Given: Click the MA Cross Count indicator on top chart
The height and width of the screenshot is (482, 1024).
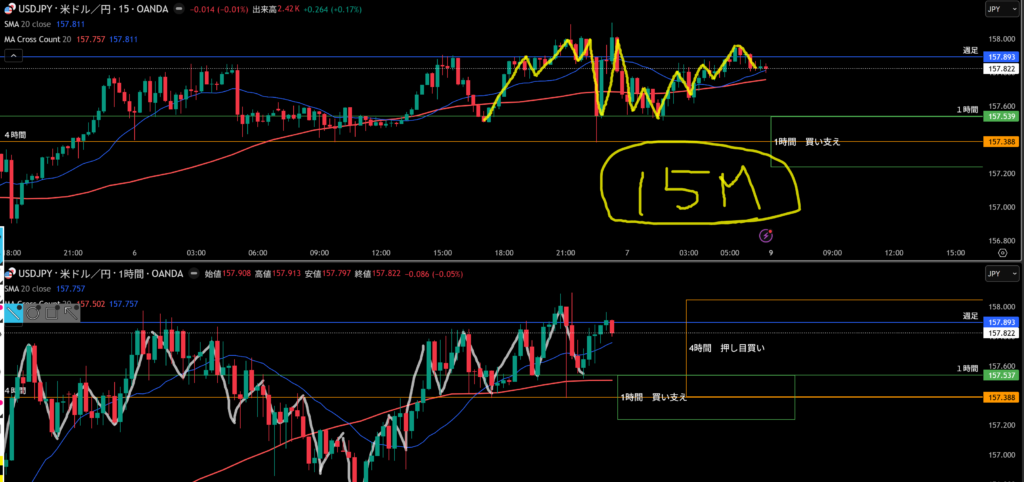Looking at the screenshot, I should point(42,39).
